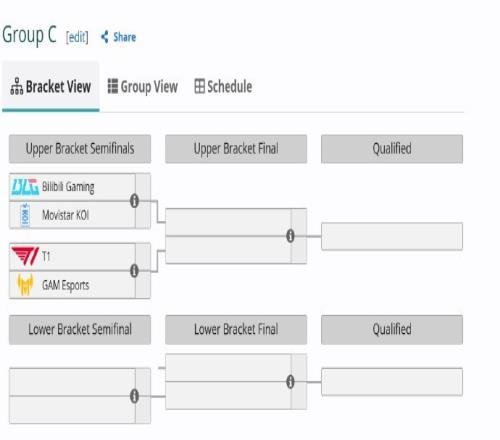Click the edit link beside Group C heading
500x440 pixels.
pyautogui.click(x=77, y=37)
